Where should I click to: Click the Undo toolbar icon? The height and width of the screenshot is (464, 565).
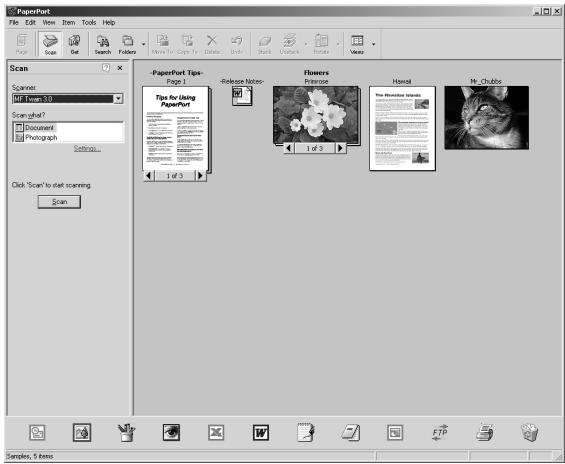coord(236,44)
